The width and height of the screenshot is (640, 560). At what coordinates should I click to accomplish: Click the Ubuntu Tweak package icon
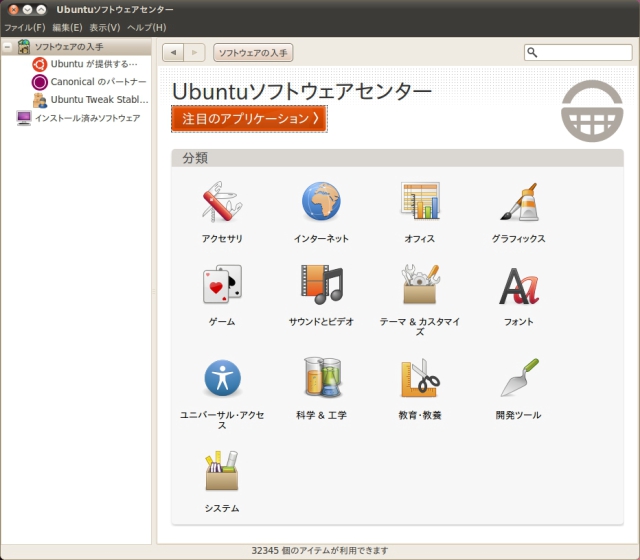(40, 100)
